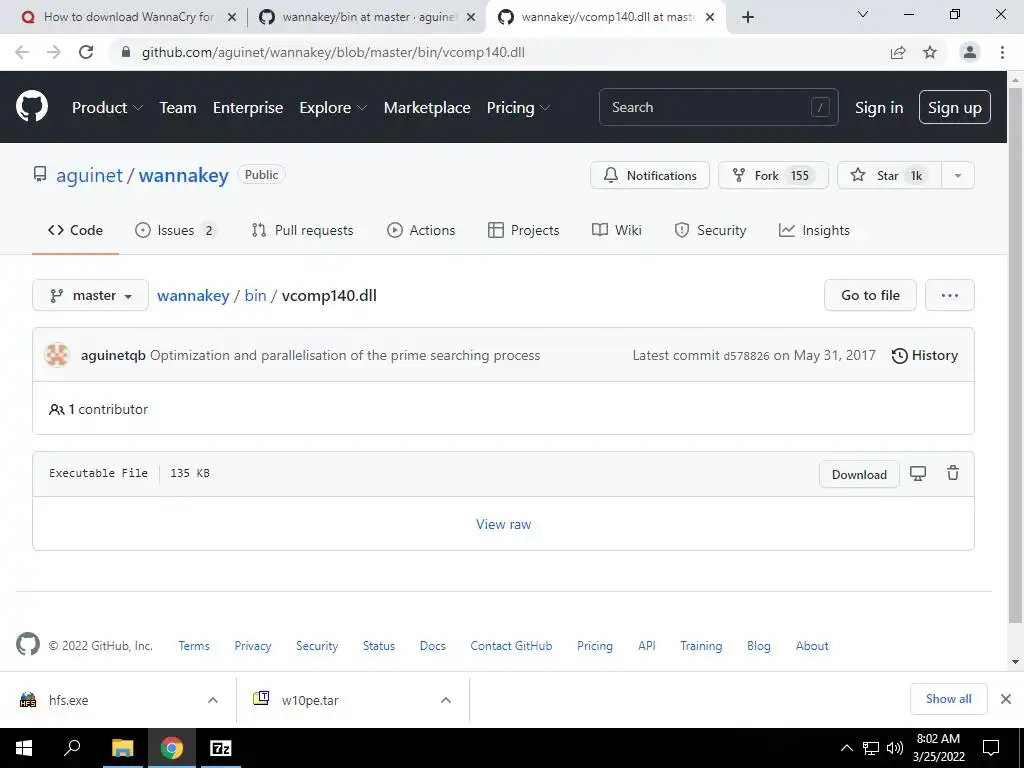Open the Actions tab
Image resolution: width=1024 pixels, height=768 pixels.
tap(421, 230)
